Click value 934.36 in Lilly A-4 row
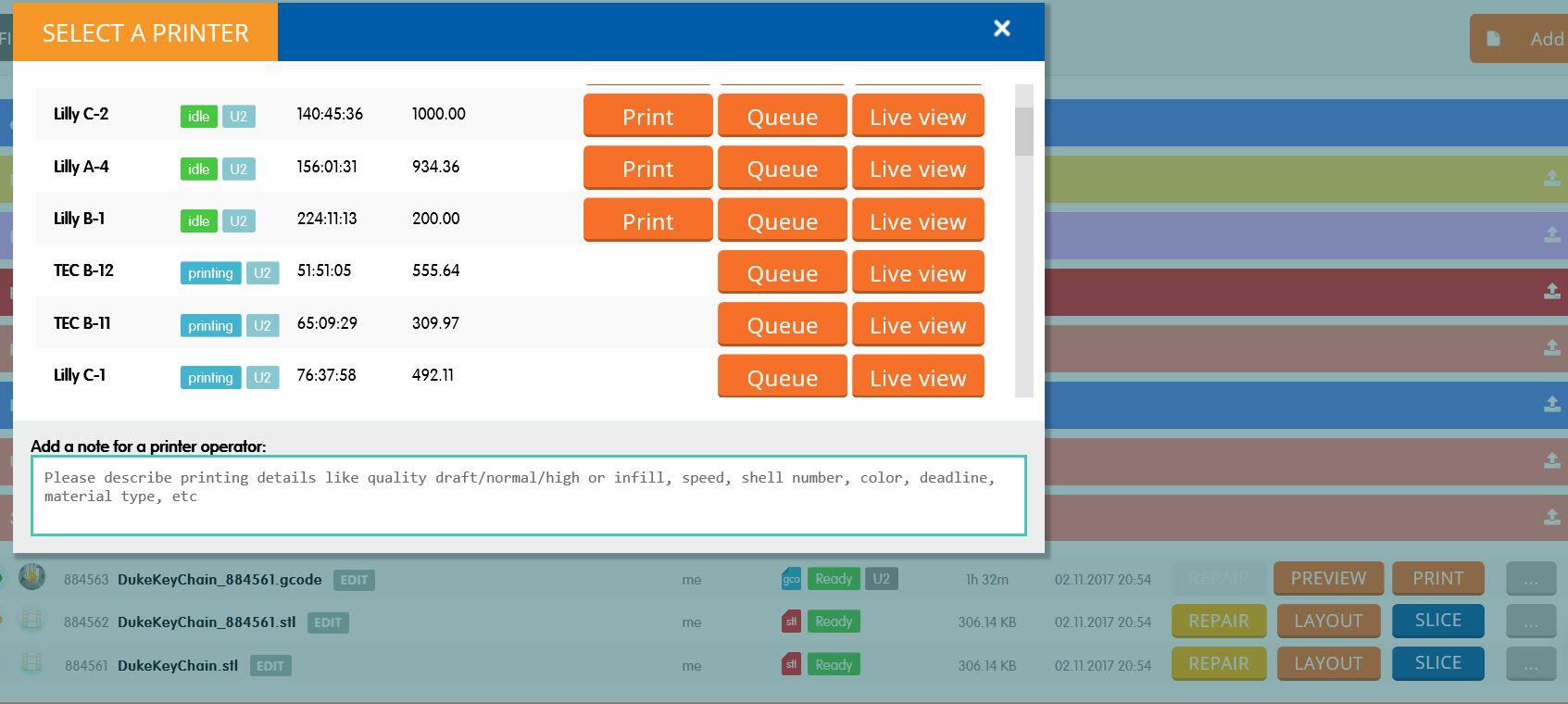The width and height of the screenshot is (1568, 704). point(435,167)
